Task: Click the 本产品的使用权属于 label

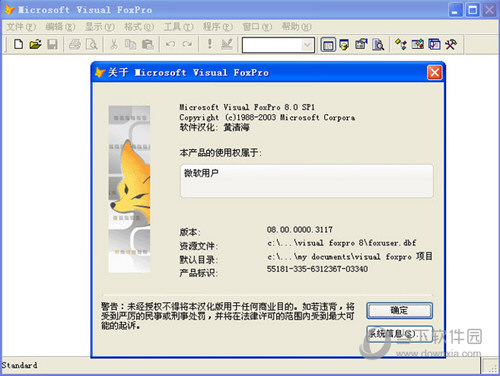Action: 220,153
